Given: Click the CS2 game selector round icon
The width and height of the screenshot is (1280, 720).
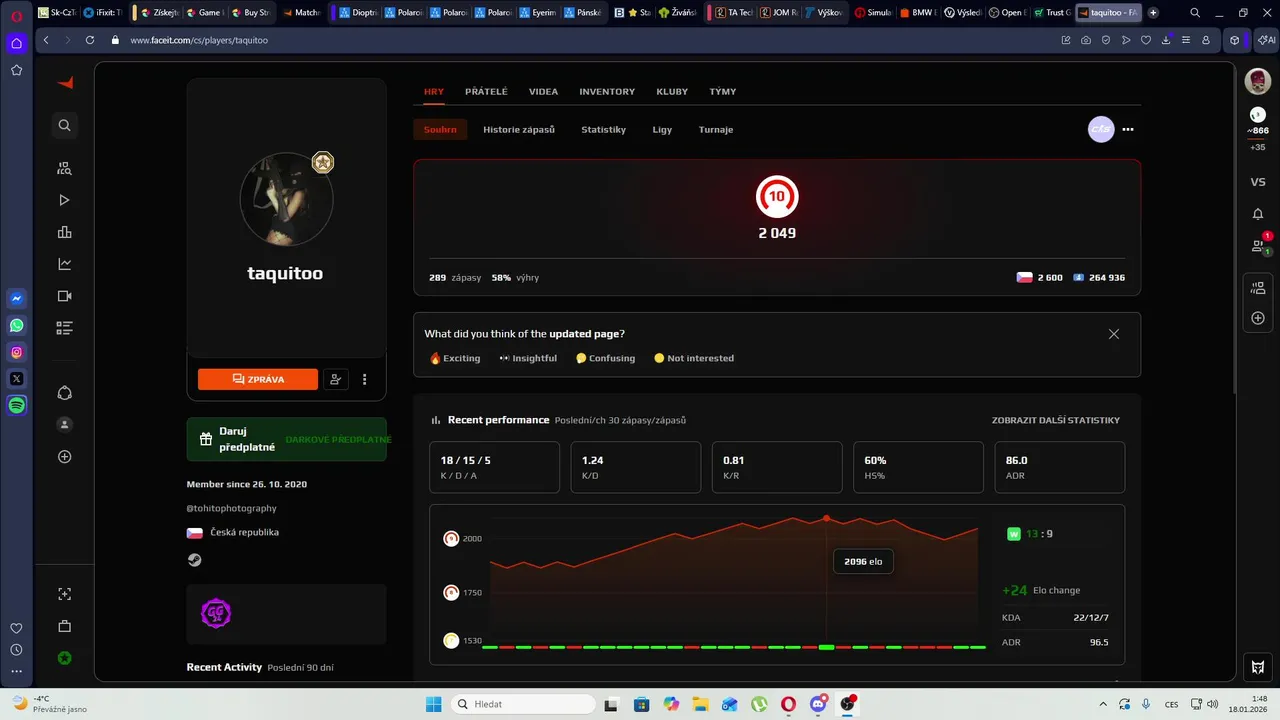Looking at the screenshot, I should coord(1101,129).
